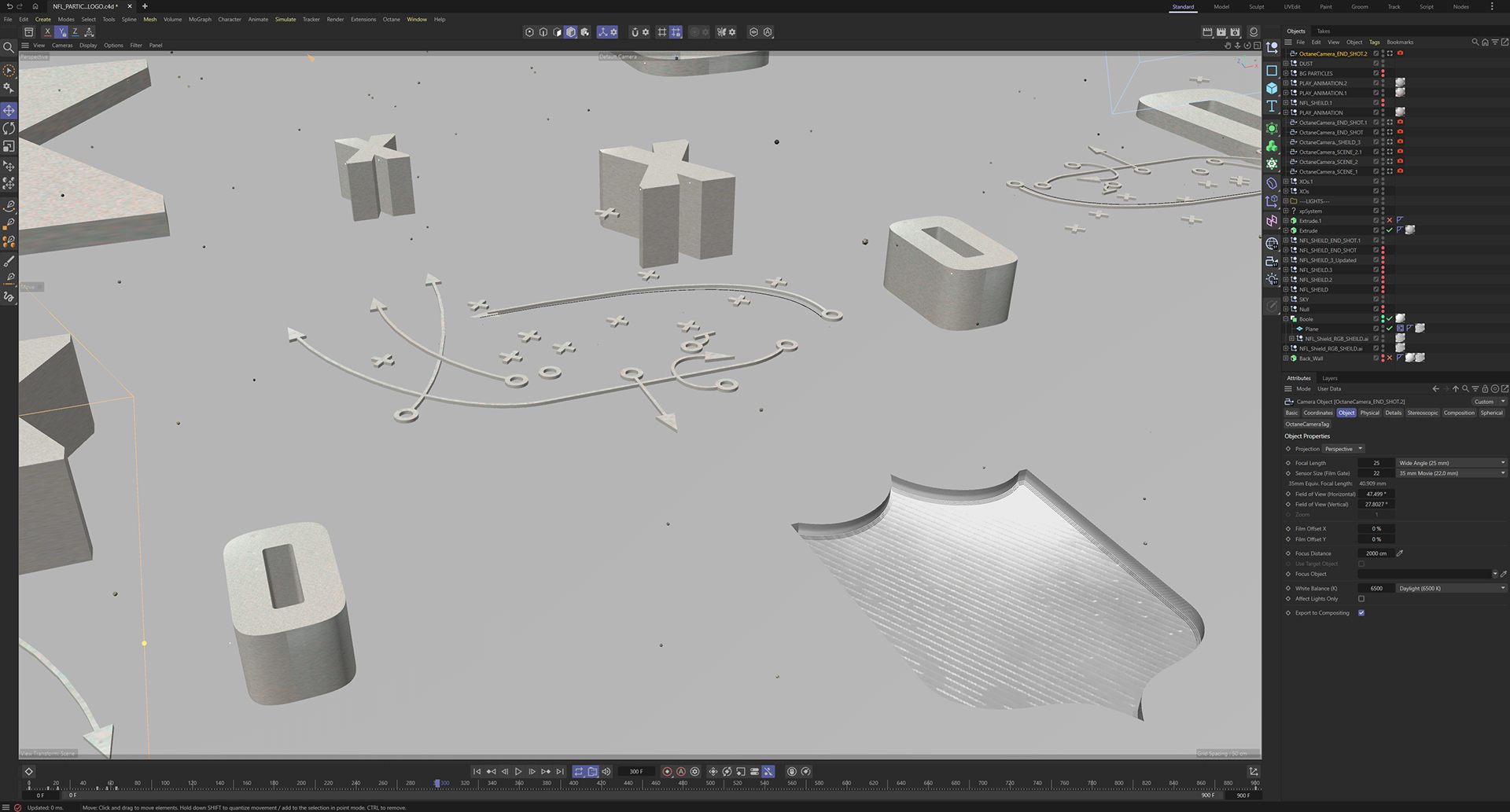The width and height of the screenshot is (1510, 812).
Task: Toggle timeline sound icon
Action: tap(606, 772)
